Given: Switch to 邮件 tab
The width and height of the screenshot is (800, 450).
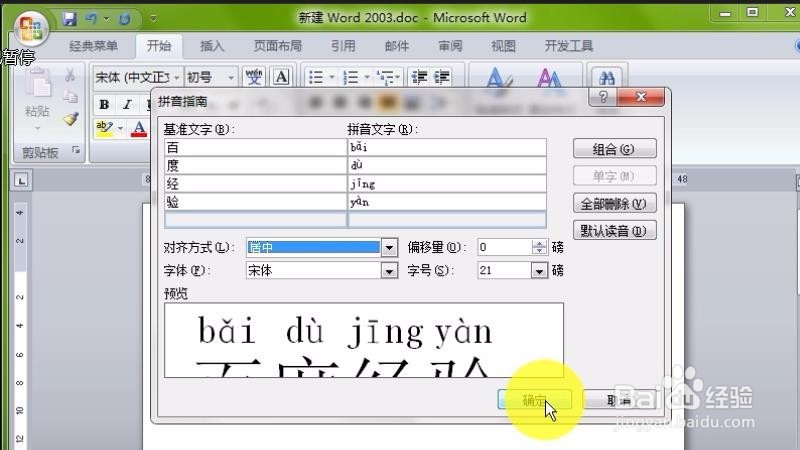Looking at the screenshot, I should (397, 46).
